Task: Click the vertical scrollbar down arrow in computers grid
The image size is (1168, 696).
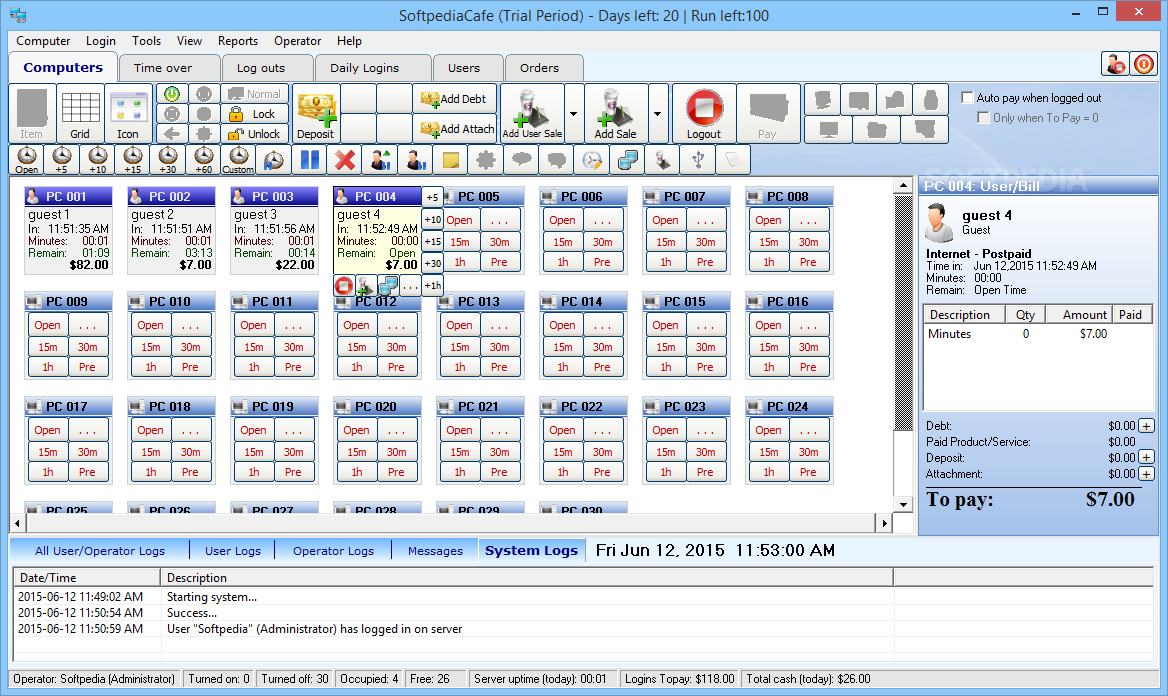Action: [904, 504]
